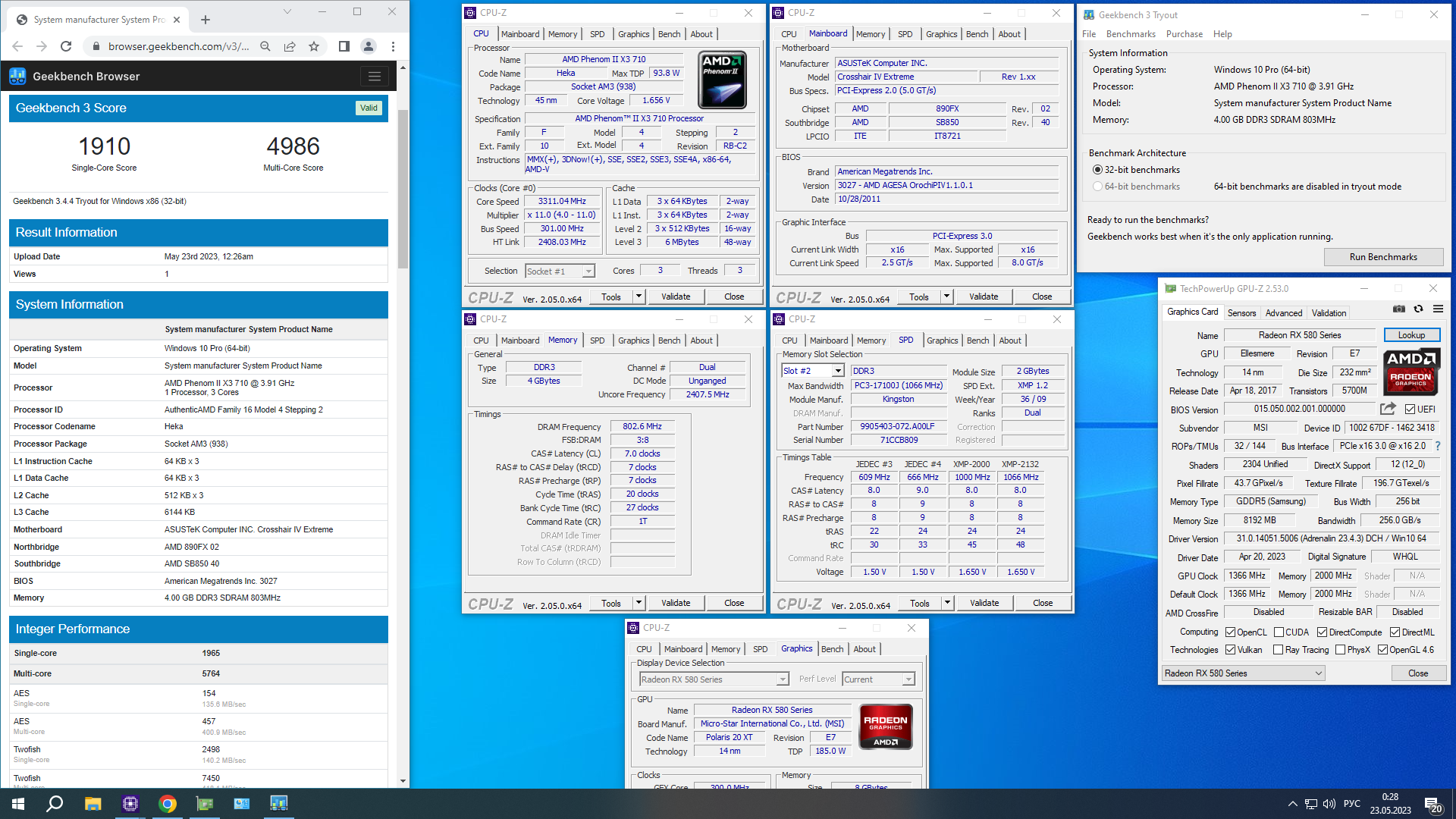Take GPU-Z screenshot with camera icon
This screenshot has height=819, width=1456.
(1399, 309)
